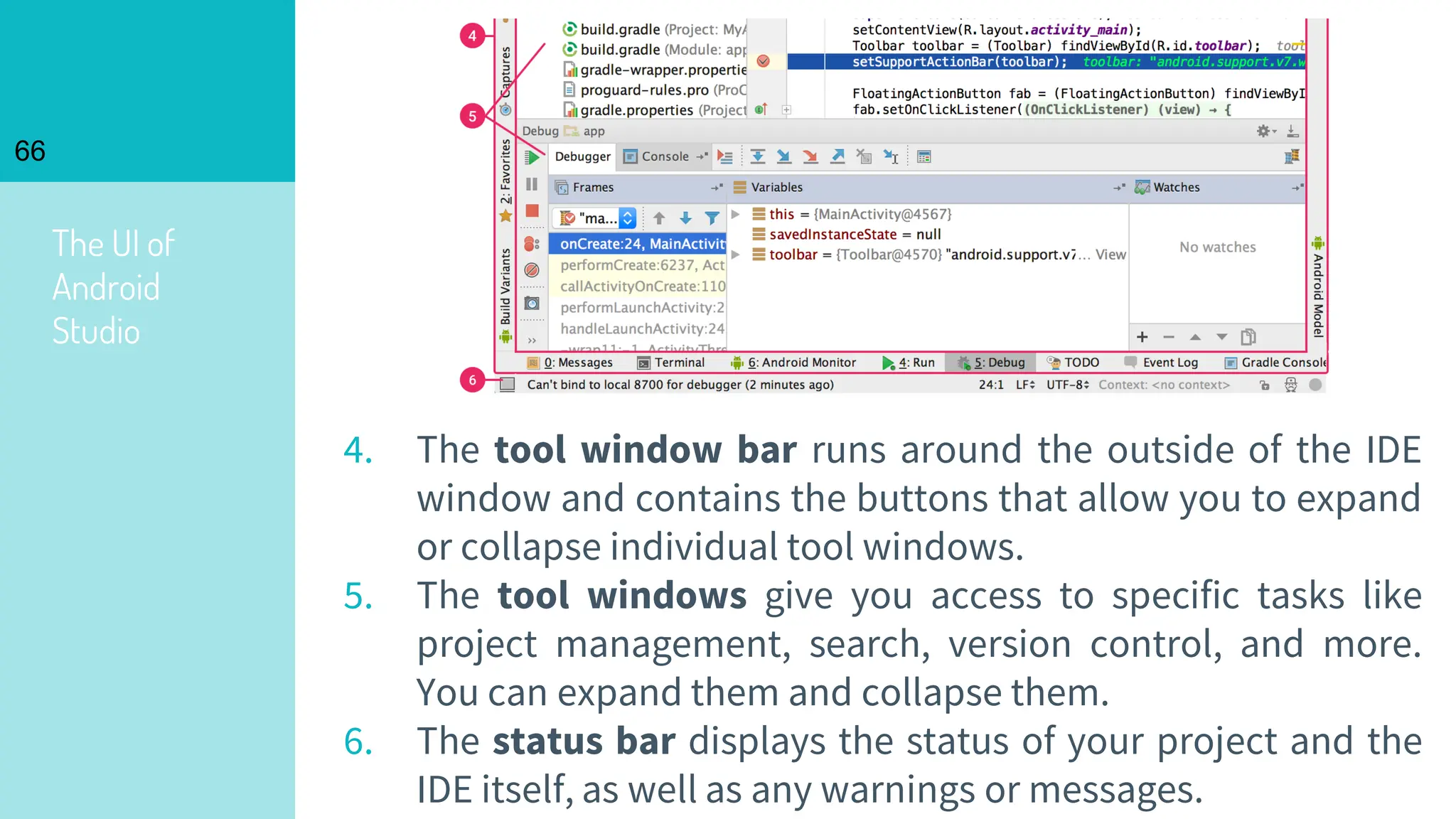Select savedInstanceState = null variable
This screenshot has width=1456, height=819.
click(847, 235)
